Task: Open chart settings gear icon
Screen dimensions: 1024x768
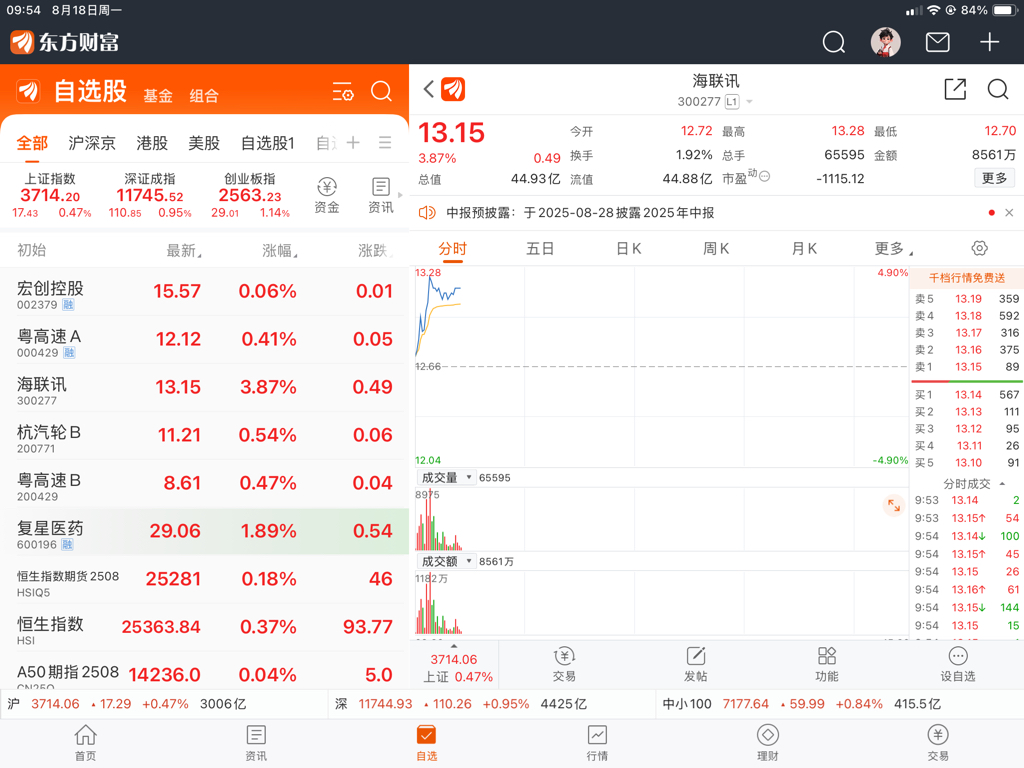Action: (980, 248)
